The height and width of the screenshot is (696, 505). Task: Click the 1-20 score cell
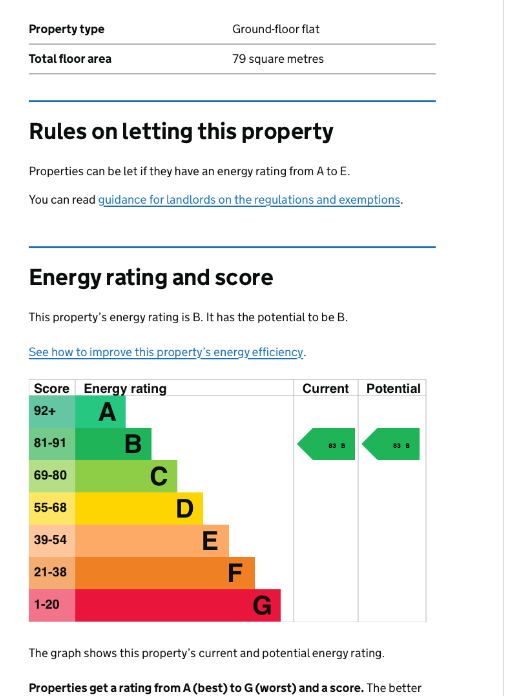click(52, 605)
